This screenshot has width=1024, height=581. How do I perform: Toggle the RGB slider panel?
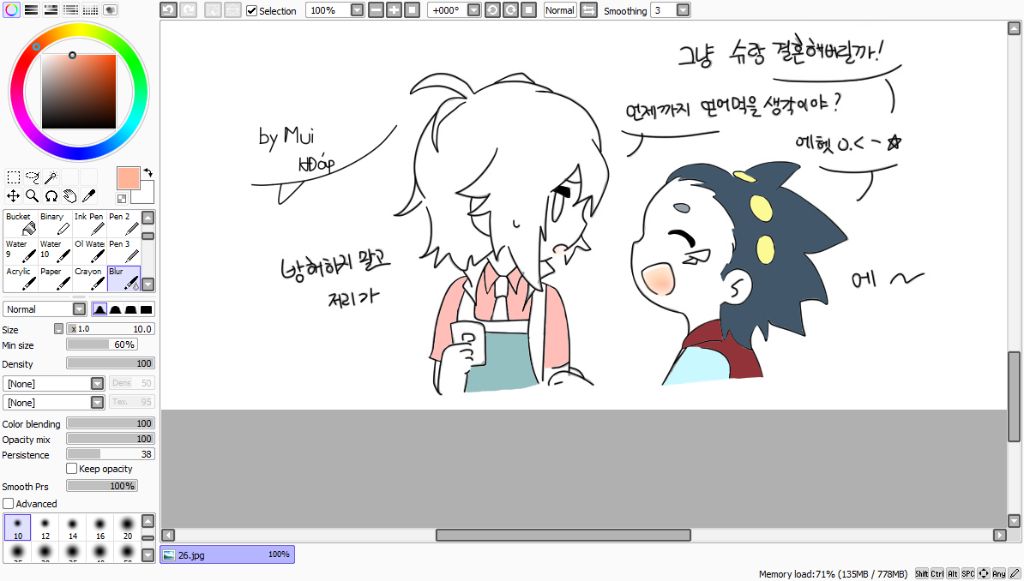[x=31, y=10]
